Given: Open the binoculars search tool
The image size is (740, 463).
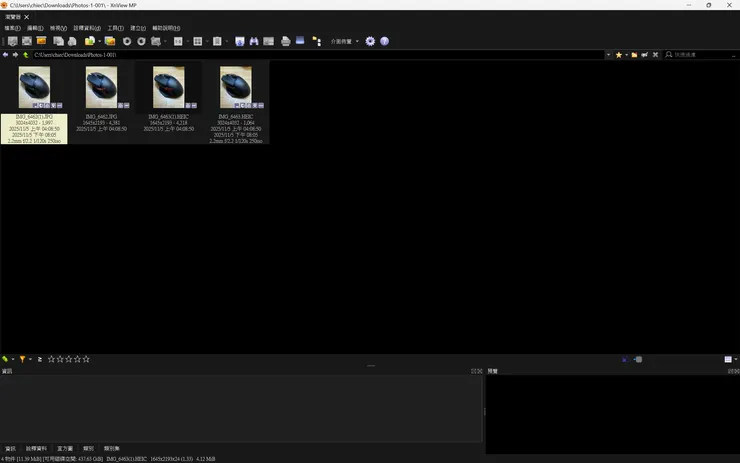Looking at the screenshot, I should tap(254, 42).
